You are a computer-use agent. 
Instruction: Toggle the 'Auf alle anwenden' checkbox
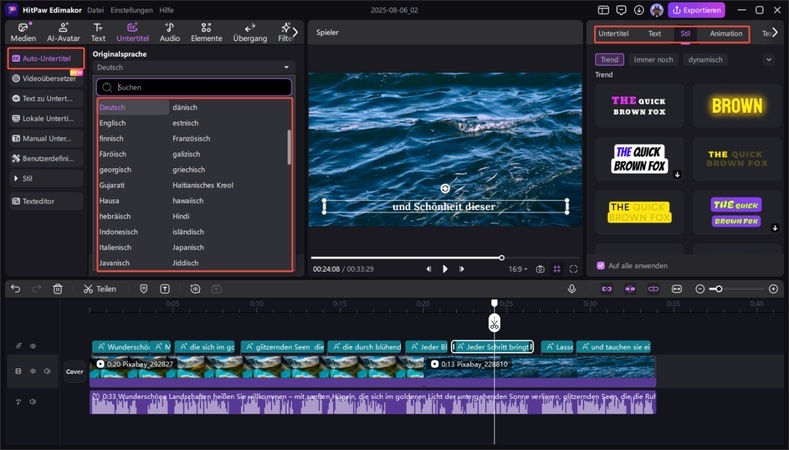(x=601, y=266)
